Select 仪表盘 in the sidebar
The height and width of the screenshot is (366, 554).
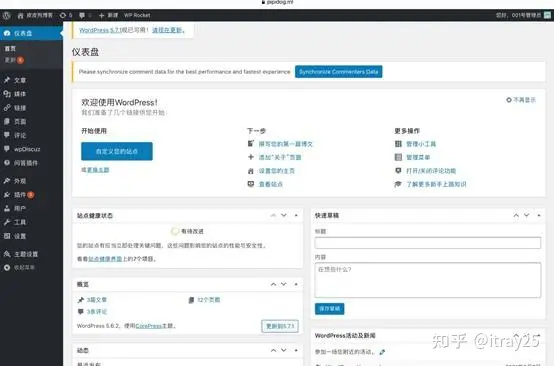click(x=31, y=33)
